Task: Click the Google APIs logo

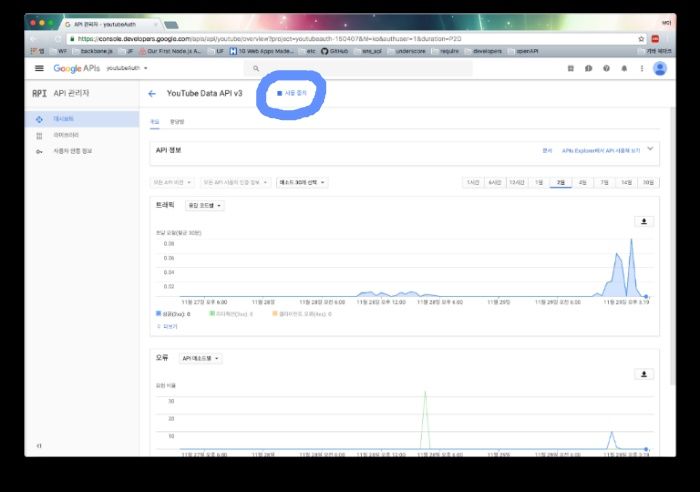Action: point(76,68)
